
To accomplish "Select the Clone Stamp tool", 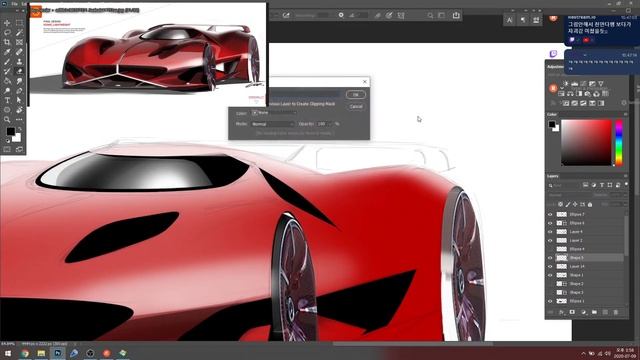I will pyautogui.click(x=19, y=62).
